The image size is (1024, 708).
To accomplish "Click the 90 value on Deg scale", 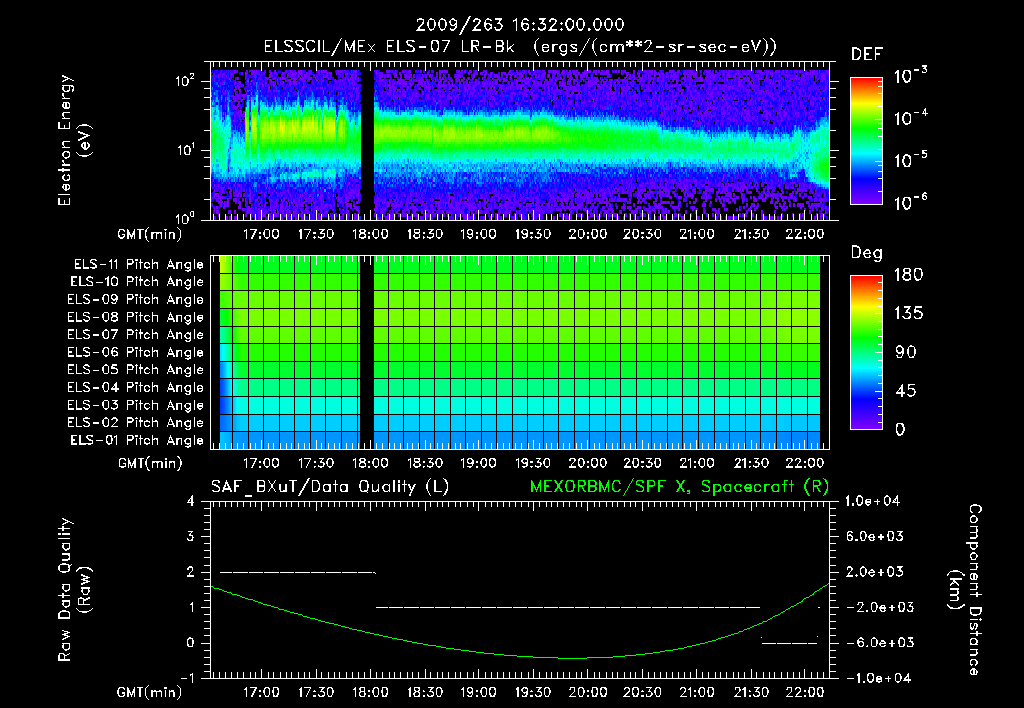I will [x=906, y=352].
